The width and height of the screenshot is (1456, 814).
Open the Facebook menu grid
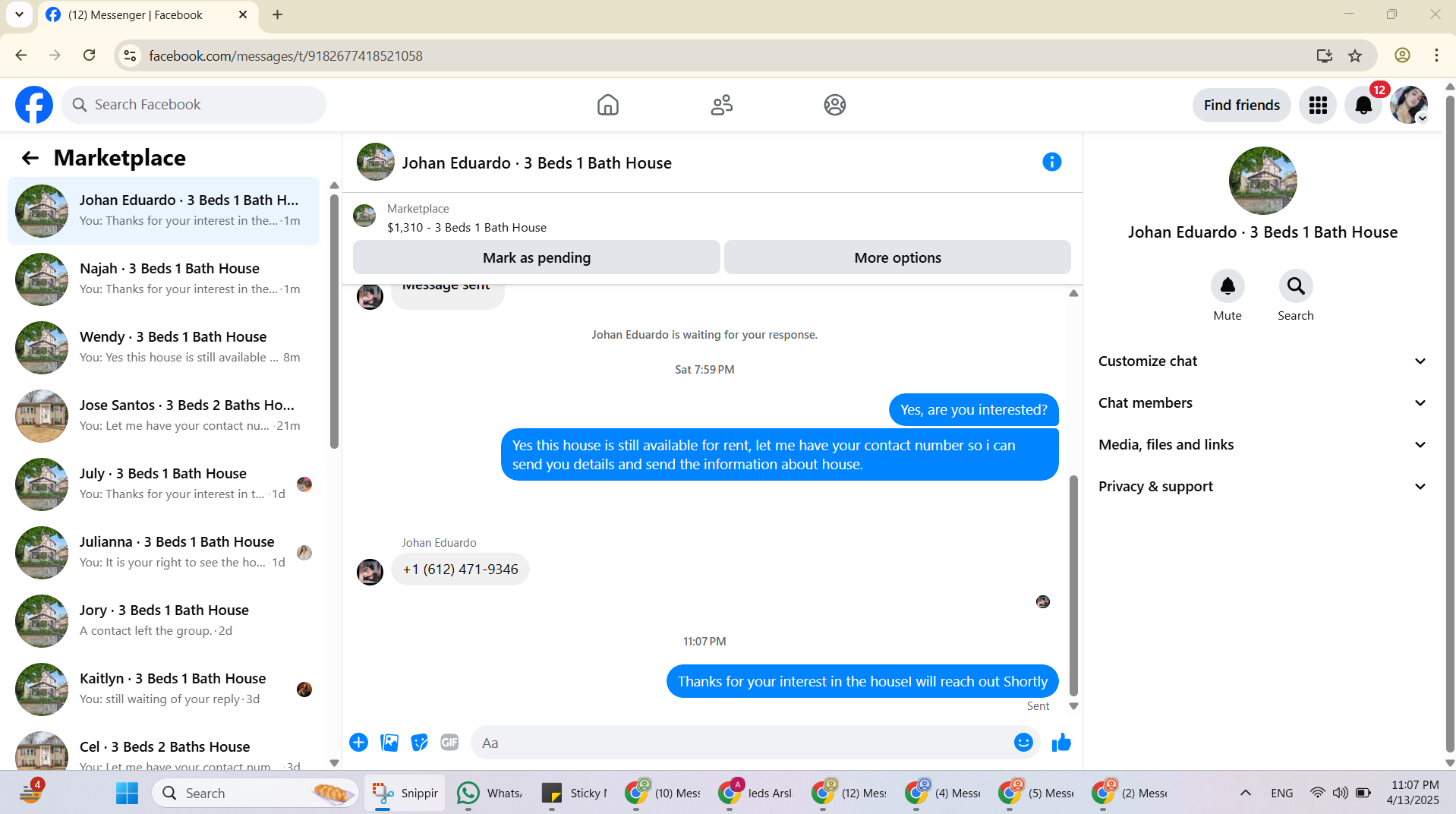click(x=1318, y=105)
